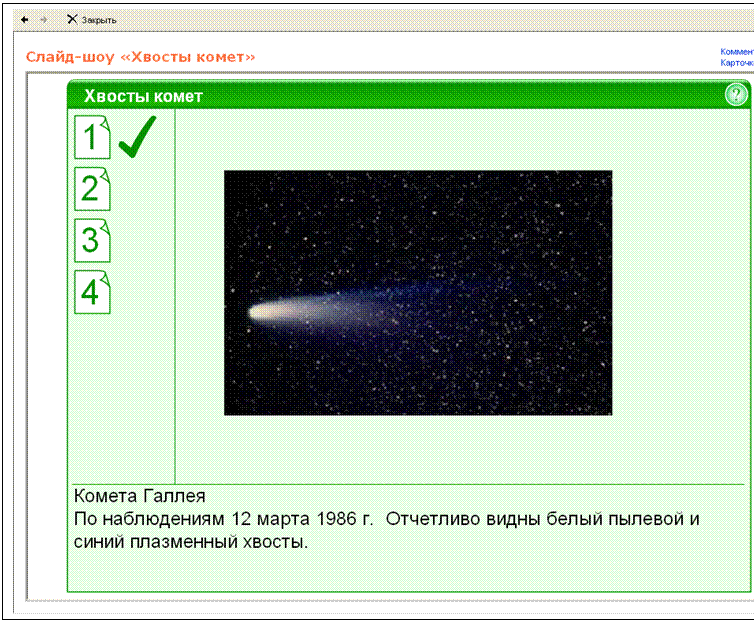754x622 pixels.
Task: Open slide 3 page icon
Action: (x=92, y=241)
